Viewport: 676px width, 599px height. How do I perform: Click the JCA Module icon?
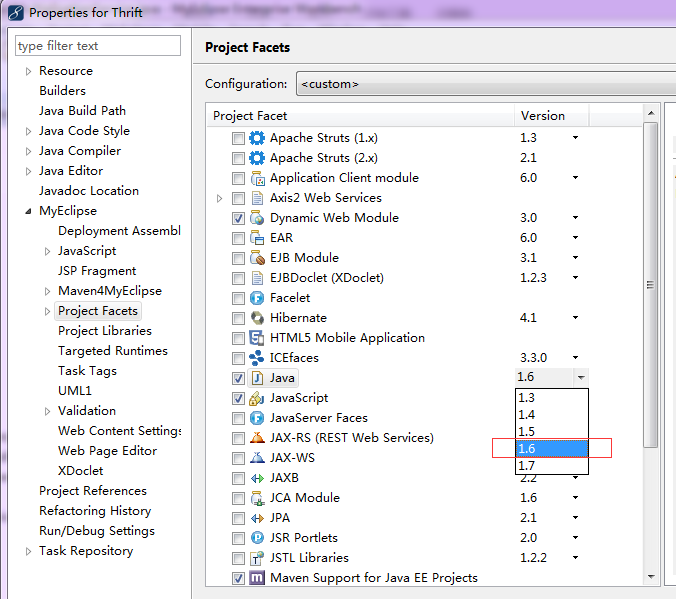coord(257,498)
